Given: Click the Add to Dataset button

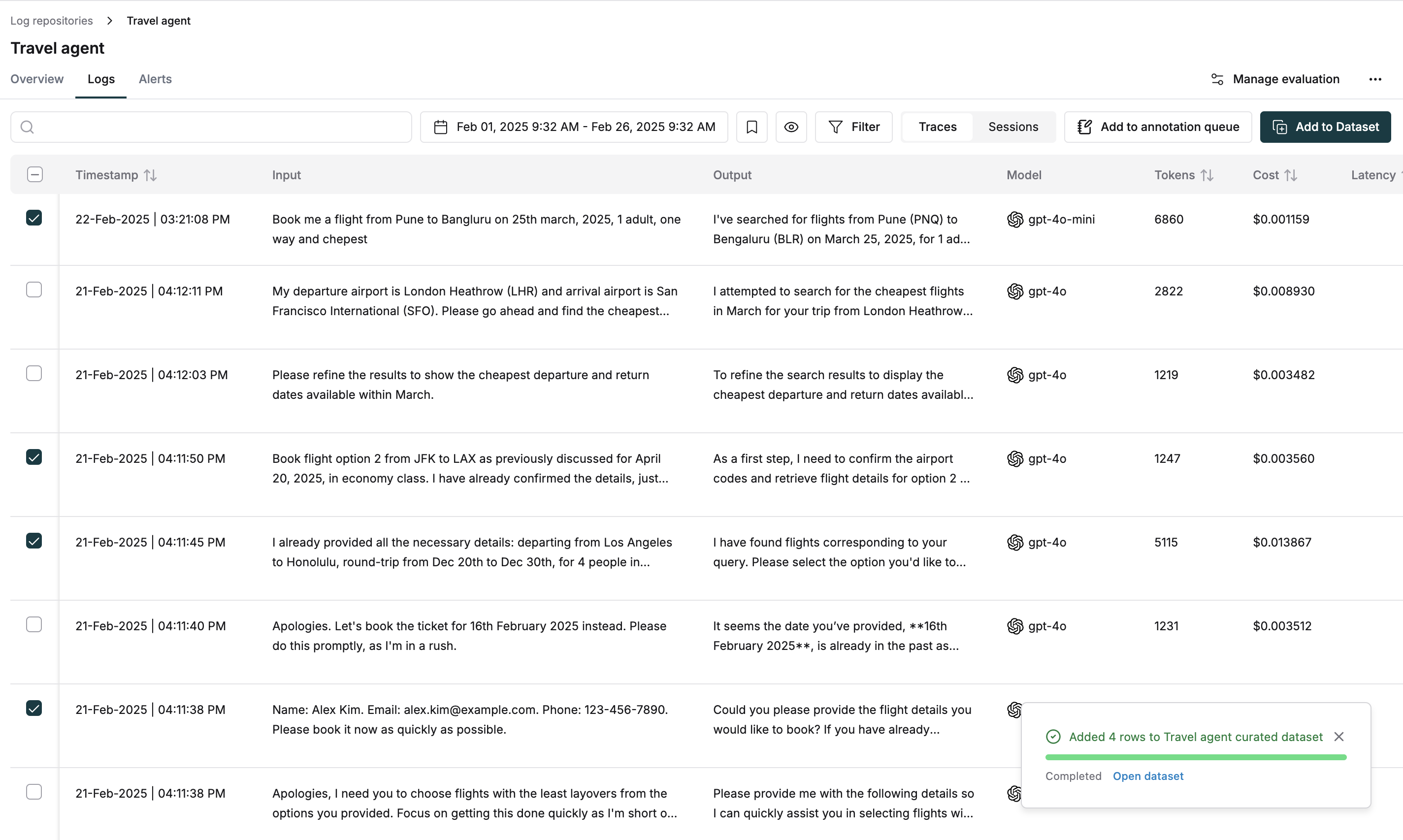Looking at the screenshot, I should 1325,127.
